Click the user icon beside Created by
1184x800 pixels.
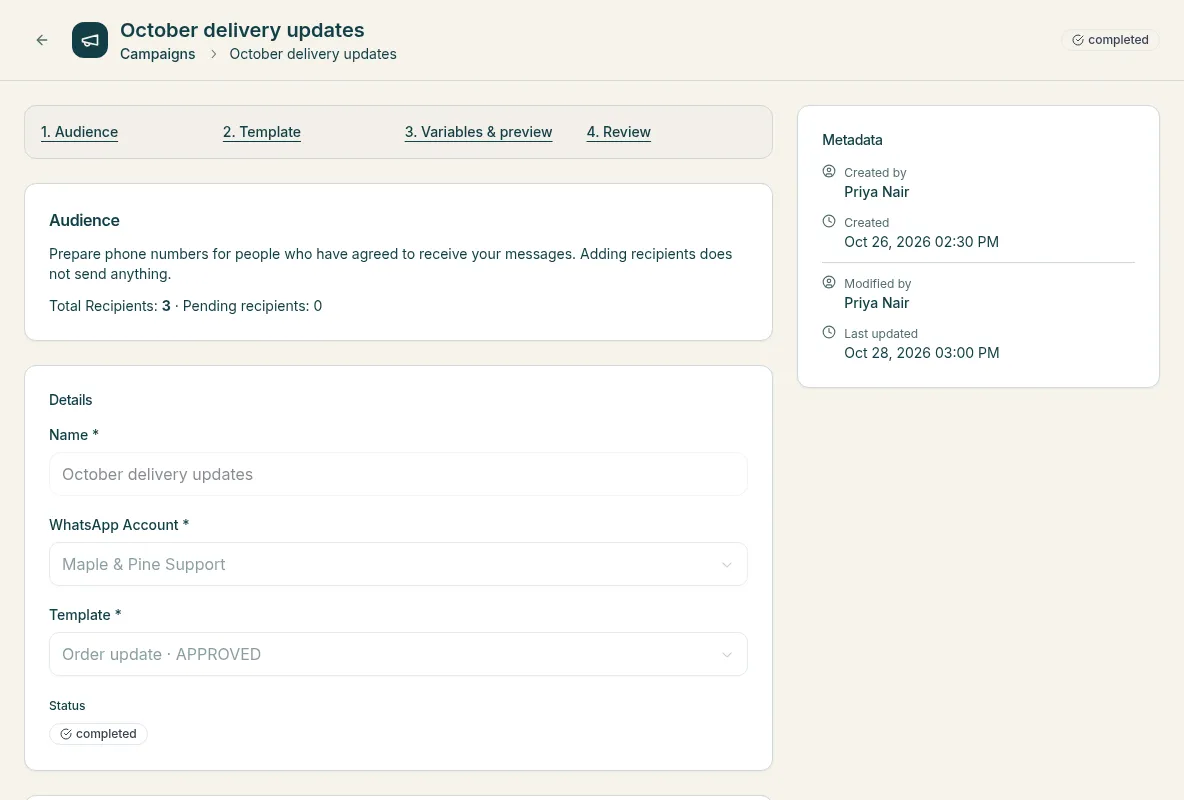pyautogui.click(x=828, y=171)
